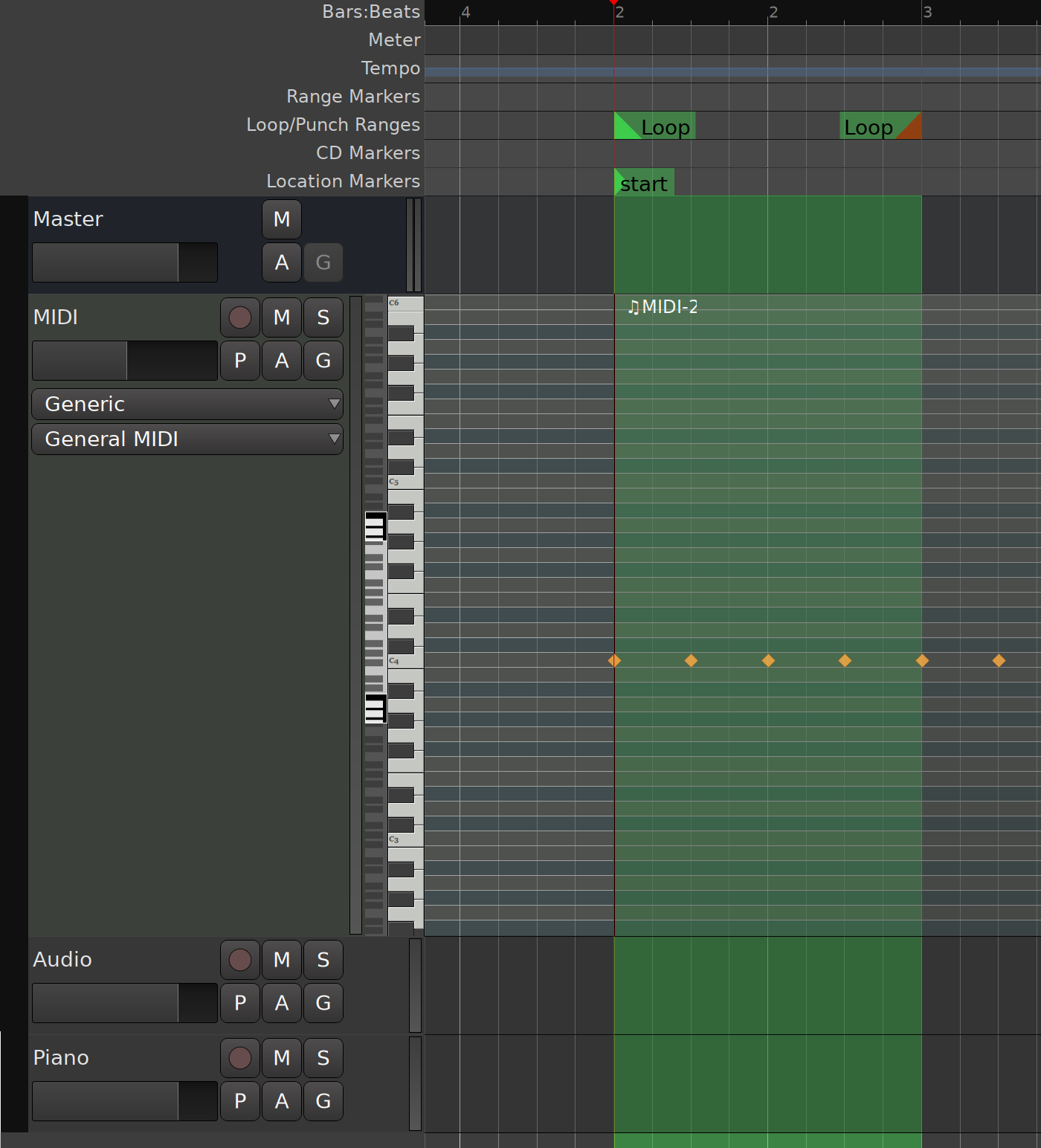Open group menu of Audio track
Viewport: 1041px width, 1148px height.
pos(323,1003)
